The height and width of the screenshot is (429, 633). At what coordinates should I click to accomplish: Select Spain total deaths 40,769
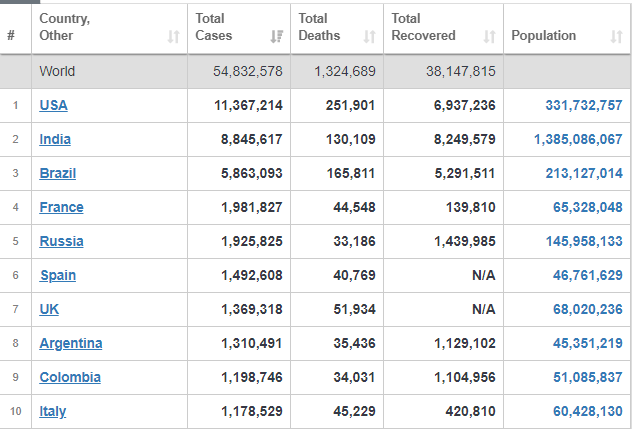point(354,275)
